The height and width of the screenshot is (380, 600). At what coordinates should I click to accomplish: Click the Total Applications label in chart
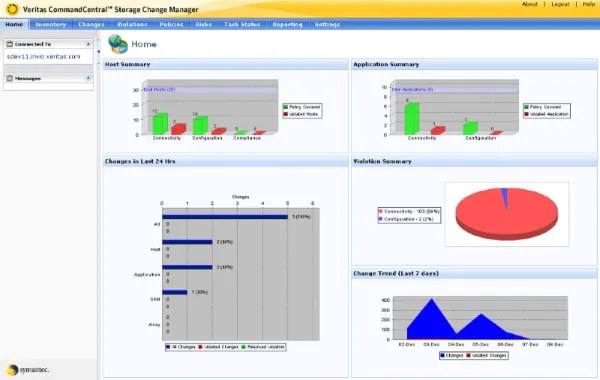point(412,90)
